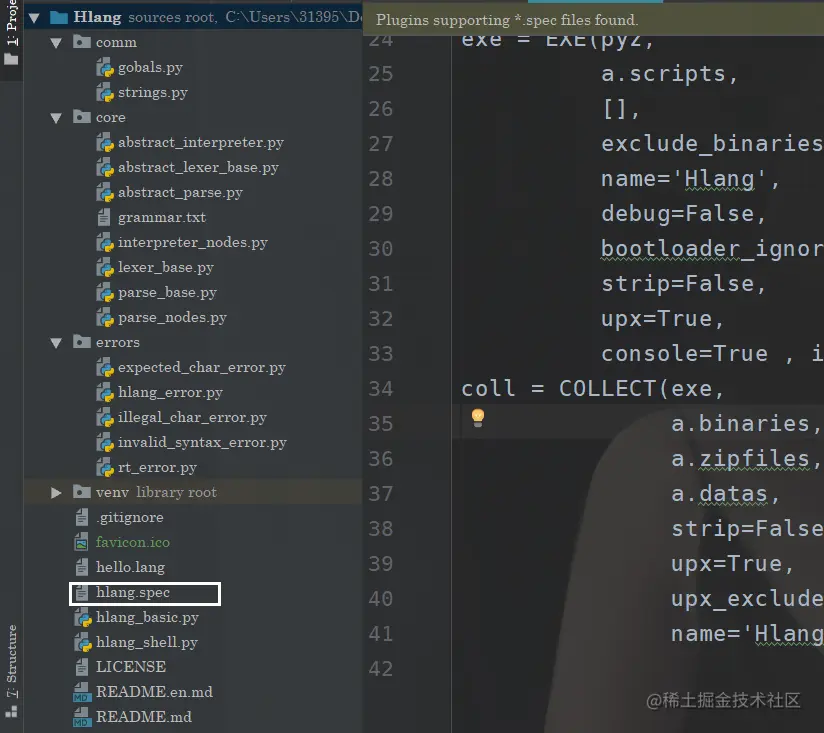The width and height of the screenshot is (824, 733).
Task: Click the Python icon of parse_nodes.py
Action: click(105, 318)
